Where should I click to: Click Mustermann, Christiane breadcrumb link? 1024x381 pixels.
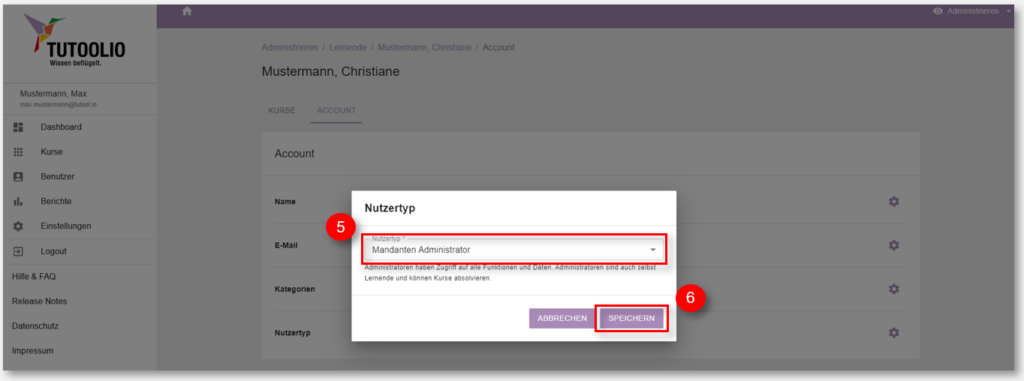[424, 48]
